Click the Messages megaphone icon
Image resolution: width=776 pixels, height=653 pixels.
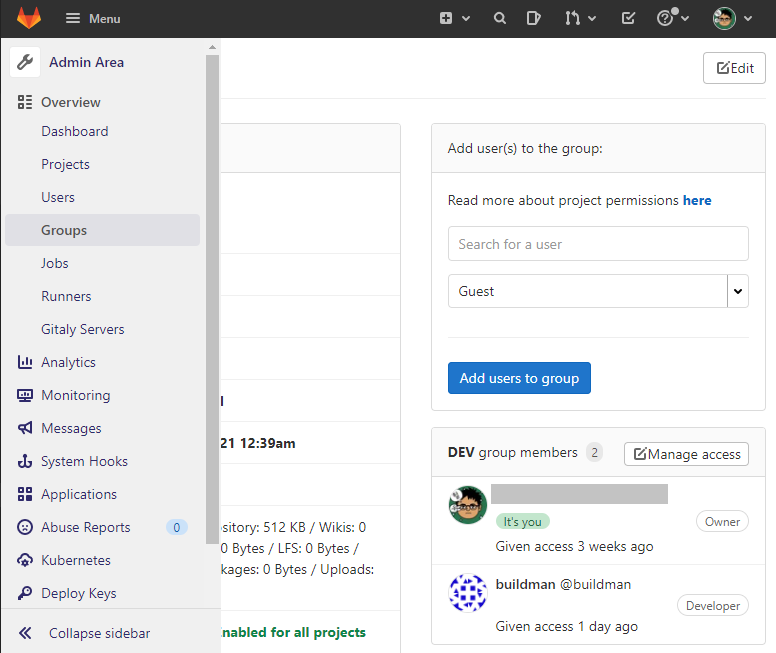[x=25, y=428]
